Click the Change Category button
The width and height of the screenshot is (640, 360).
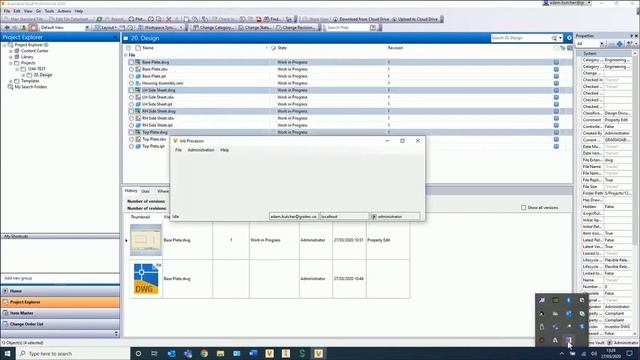coord(214,27)
